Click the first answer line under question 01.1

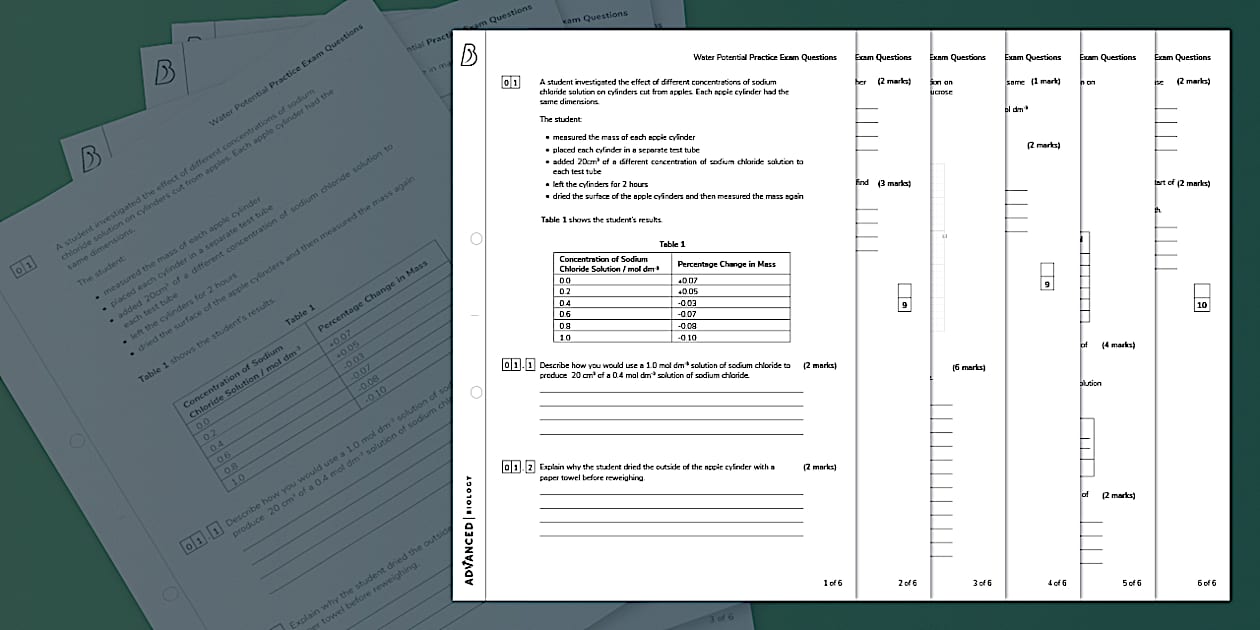(x=671, y=392)
